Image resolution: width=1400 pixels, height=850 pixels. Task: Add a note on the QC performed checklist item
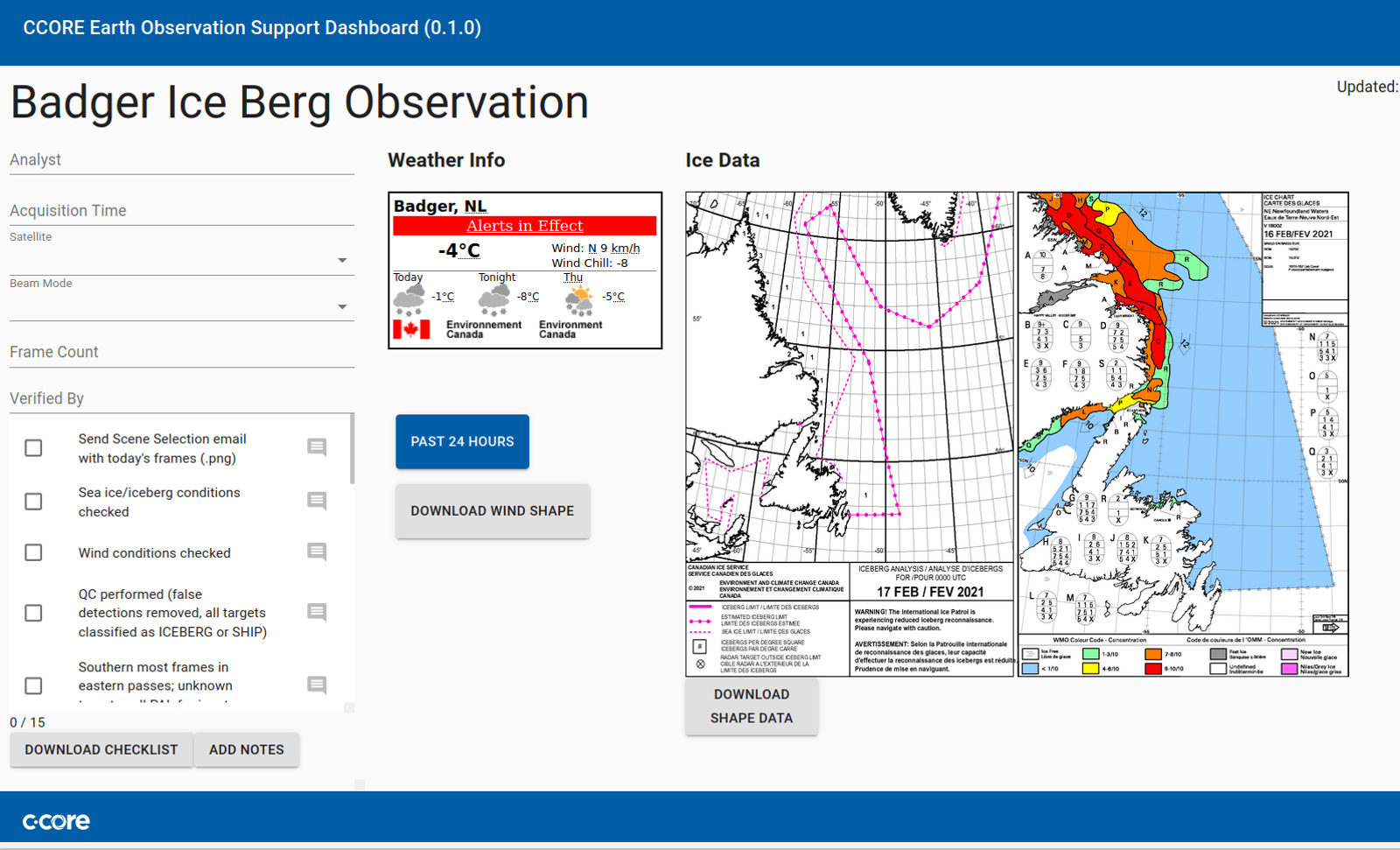click(x=316, y=613)
